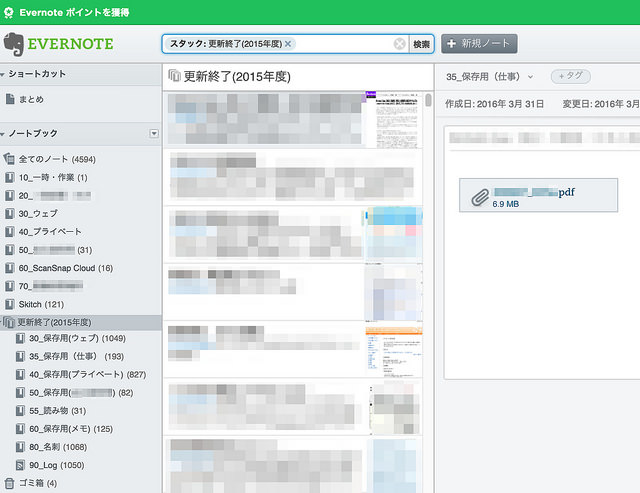Change notebook via 35_保存用(仕事) dropdown
The height and width of the screenshot is (493, 640).
[x=489, y=76]
